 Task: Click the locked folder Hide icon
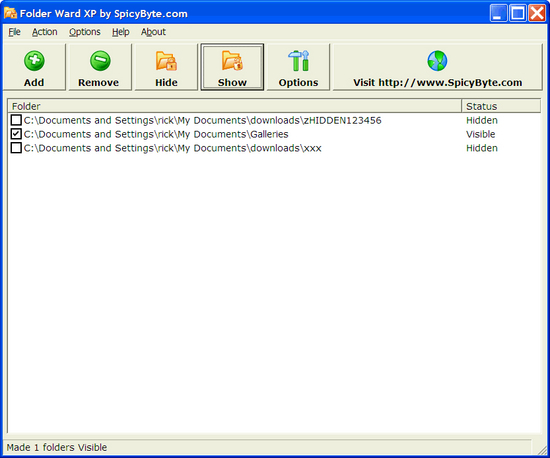[x=166, y=61]
